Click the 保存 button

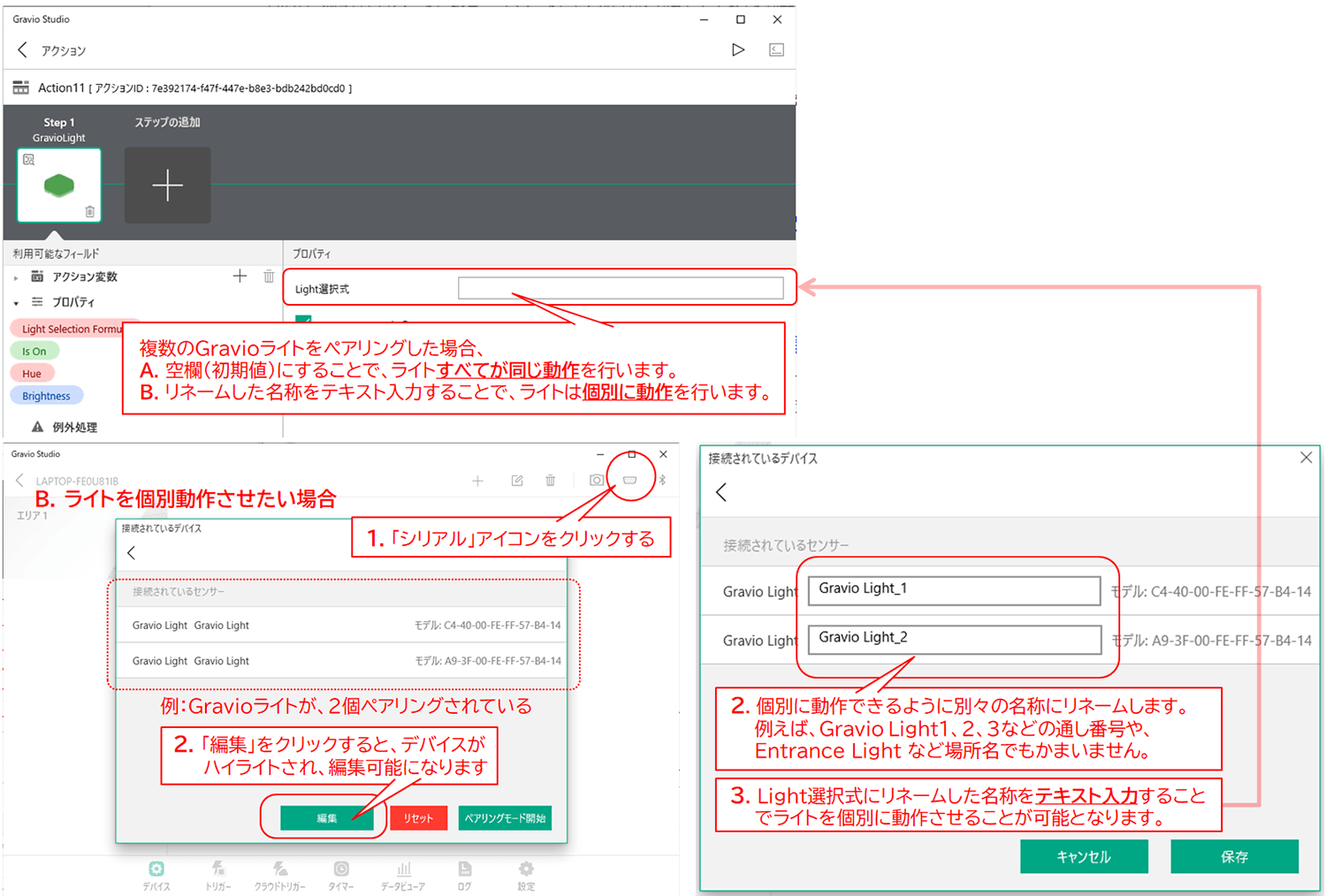[x=1234, y=856]
